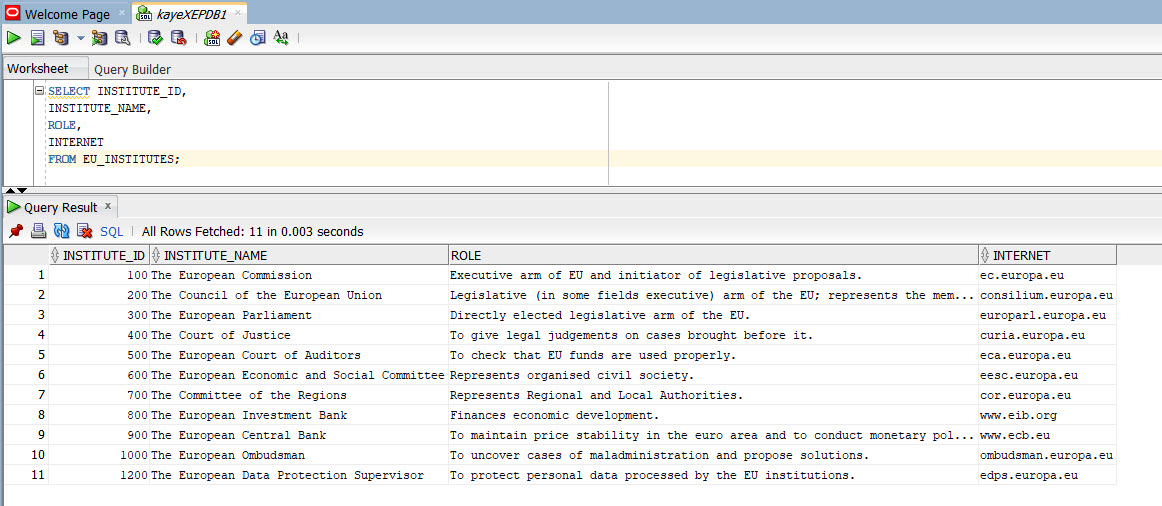Click the Autotrace toolbar icon

pyautogui.click(x=99, y=37)
